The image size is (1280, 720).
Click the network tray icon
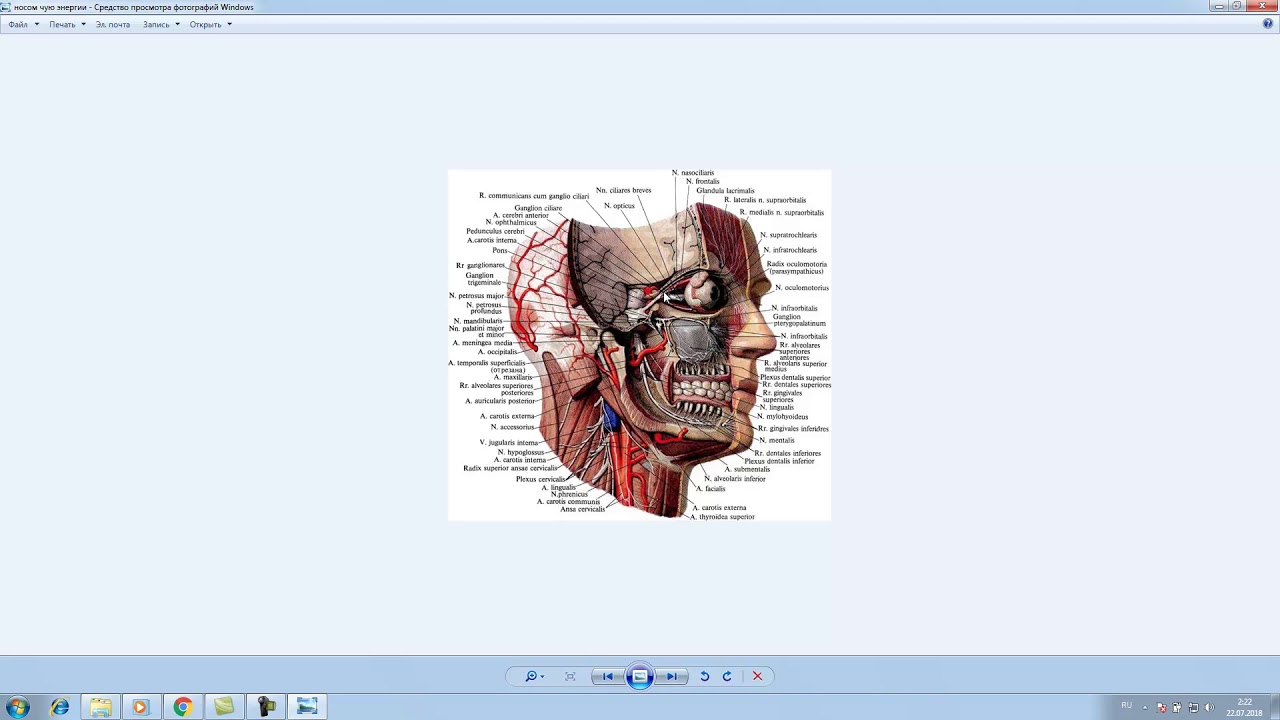tap(1193, 707)
